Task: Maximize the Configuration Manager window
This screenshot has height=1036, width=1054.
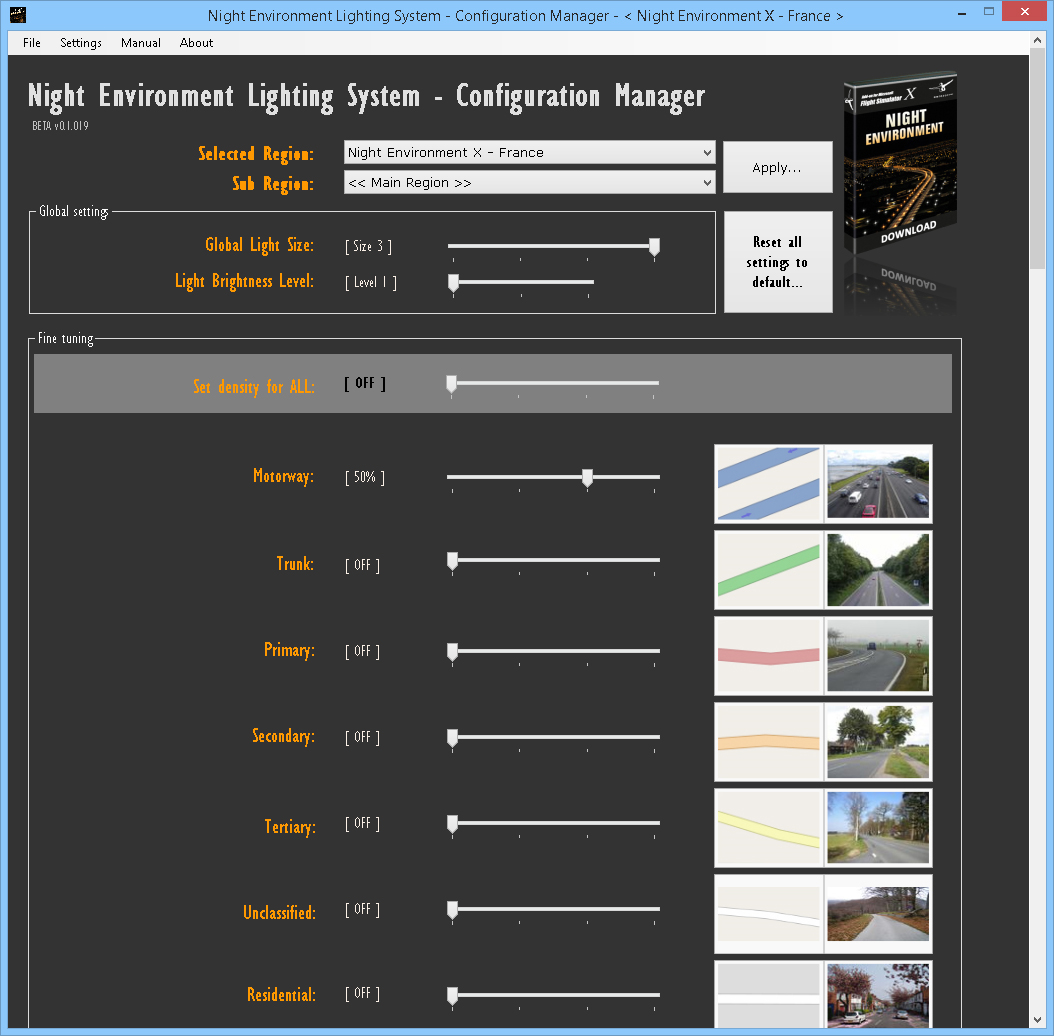Action: pyautogui.click(x=989, y=12)
